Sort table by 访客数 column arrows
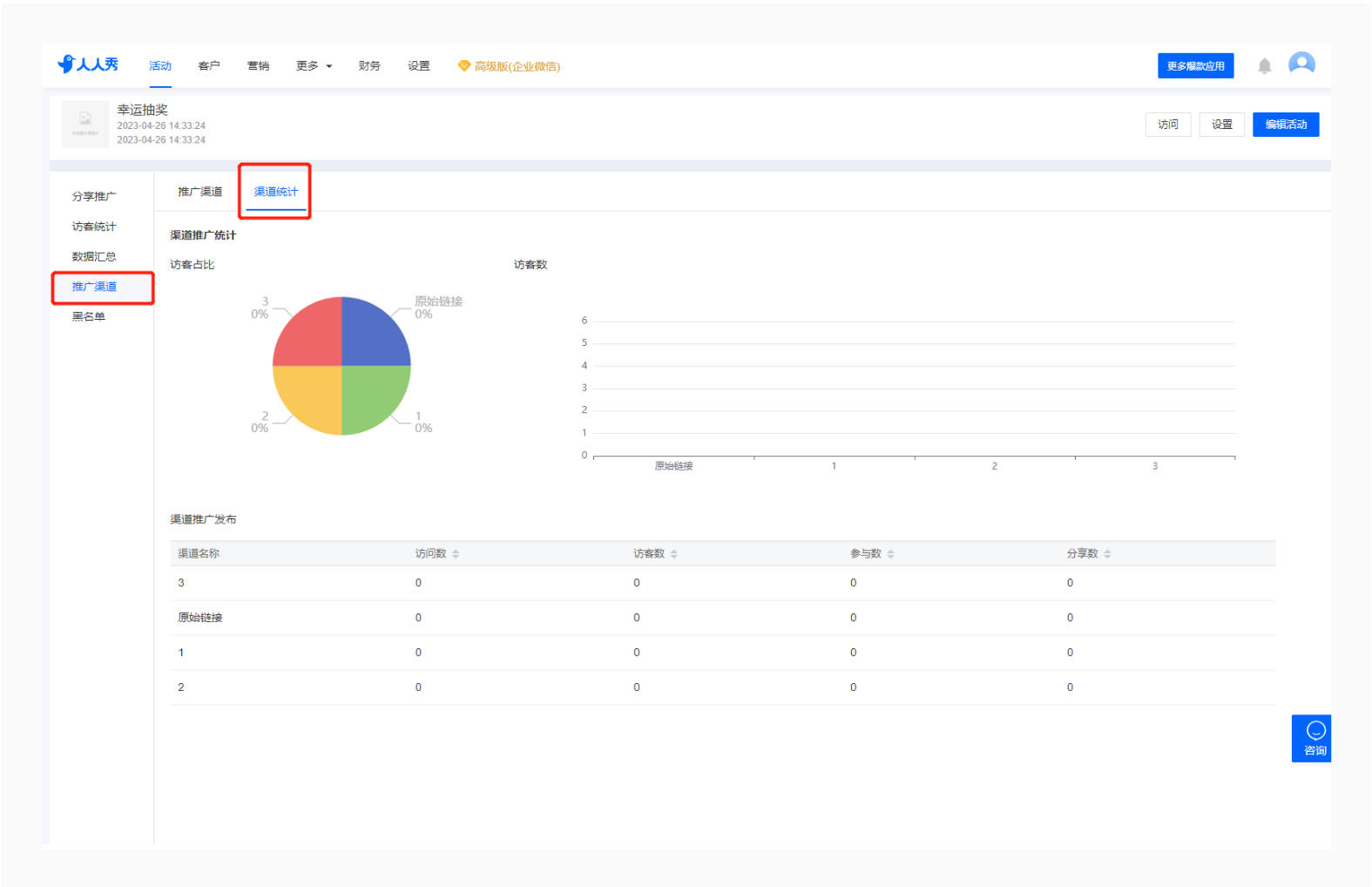Viewport: 1372px width, 887px height. pyautogui.click(x=673, y=554)
